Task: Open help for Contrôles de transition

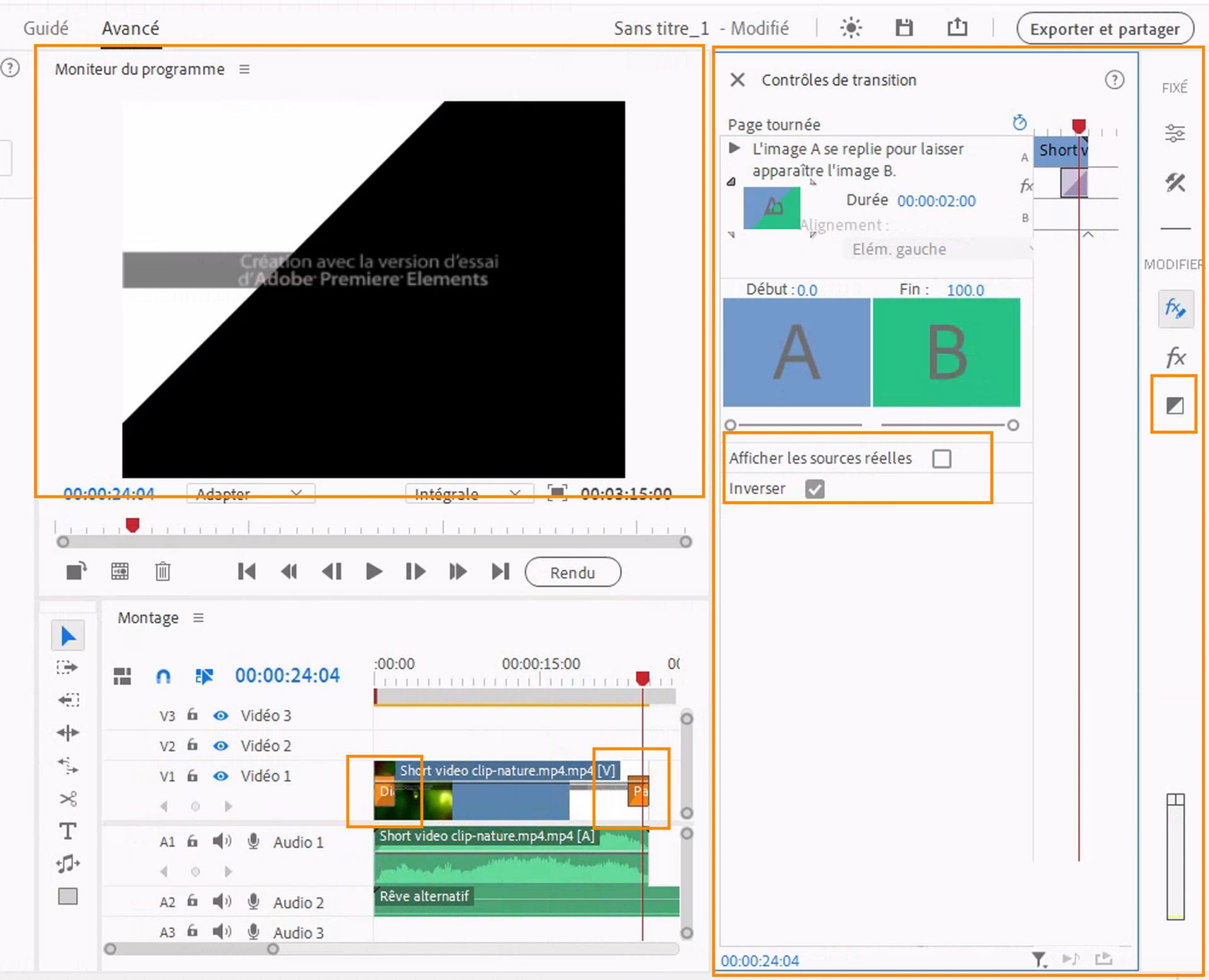Action: [1115, 80]
